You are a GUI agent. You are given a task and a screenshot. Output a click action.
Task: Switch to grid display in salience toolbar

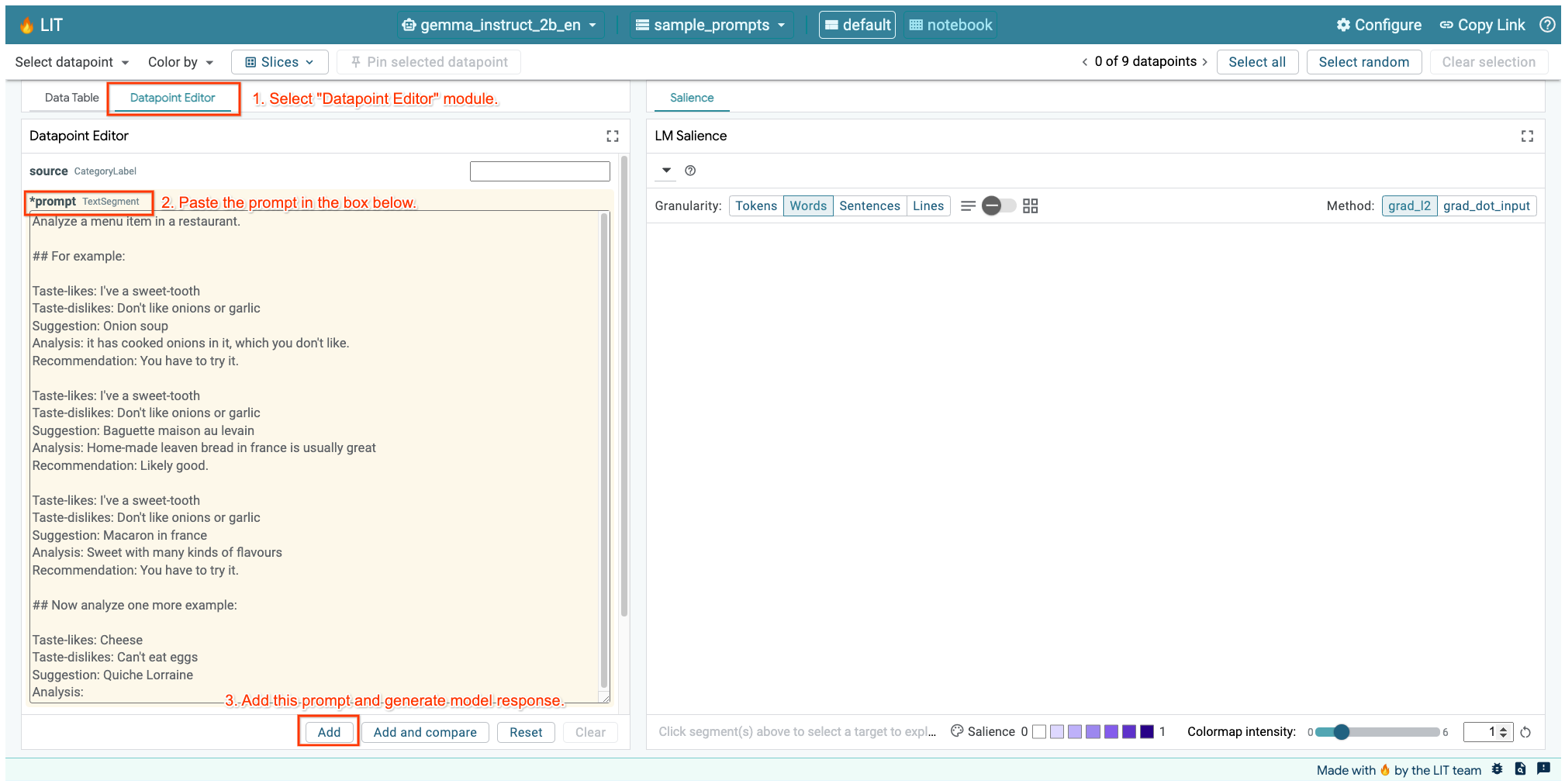click(1031, 205)
